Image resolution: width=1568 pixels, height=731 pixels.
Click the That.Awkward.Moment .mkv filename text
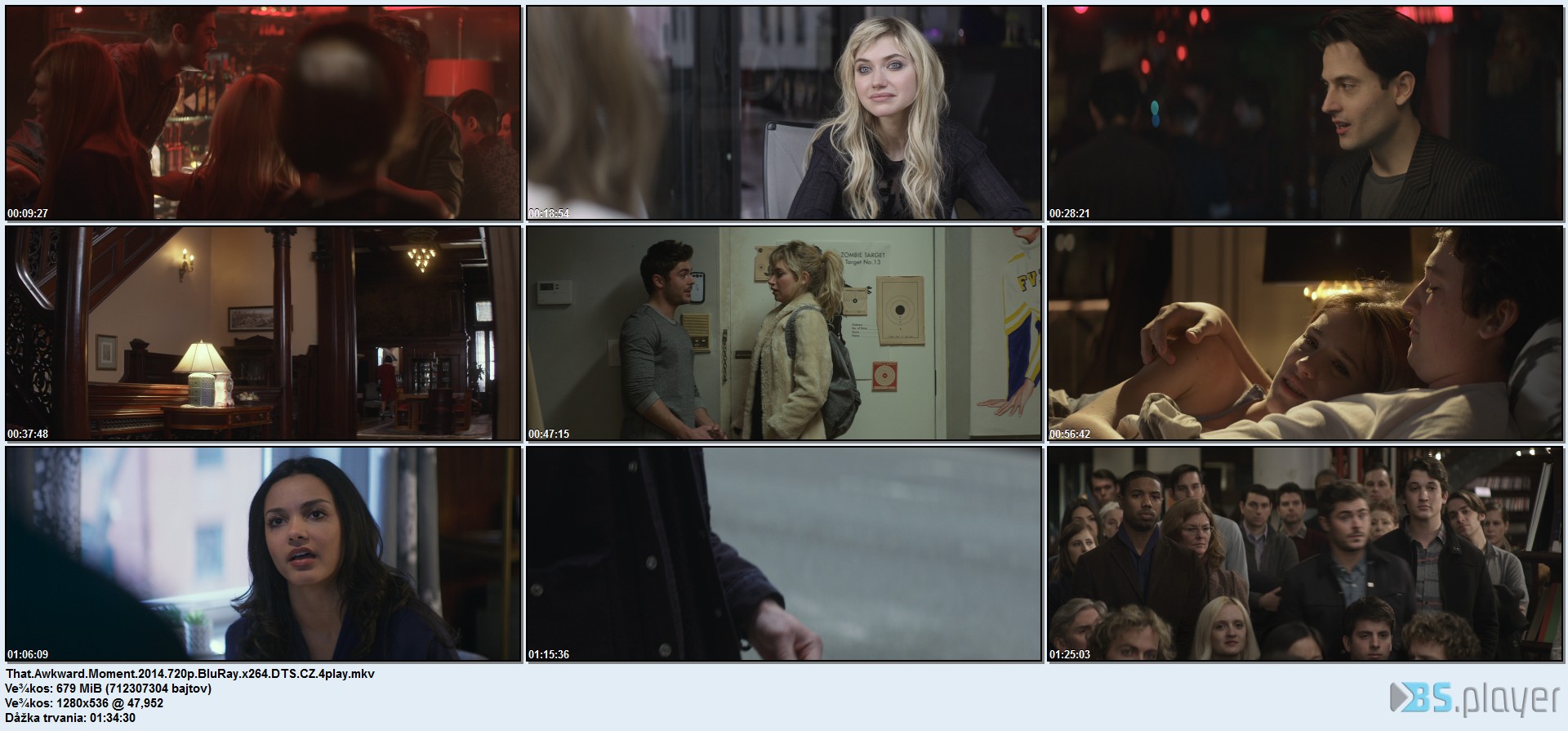point(190,674)
